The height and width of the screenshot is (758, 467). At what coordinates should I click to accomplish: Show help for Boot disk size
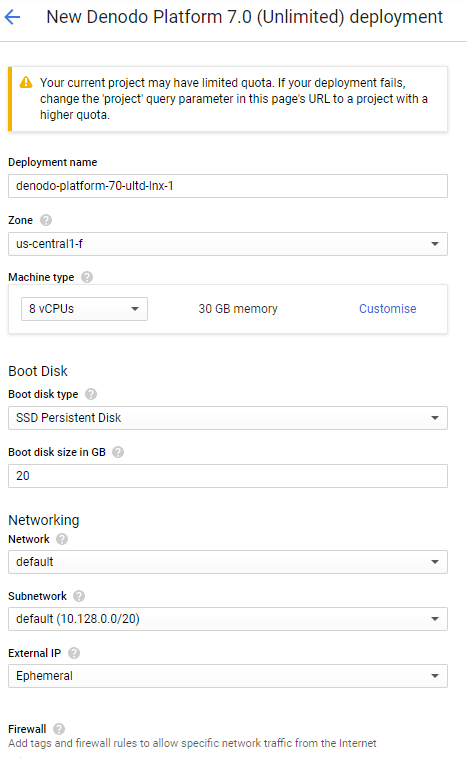tap(118, 452)
